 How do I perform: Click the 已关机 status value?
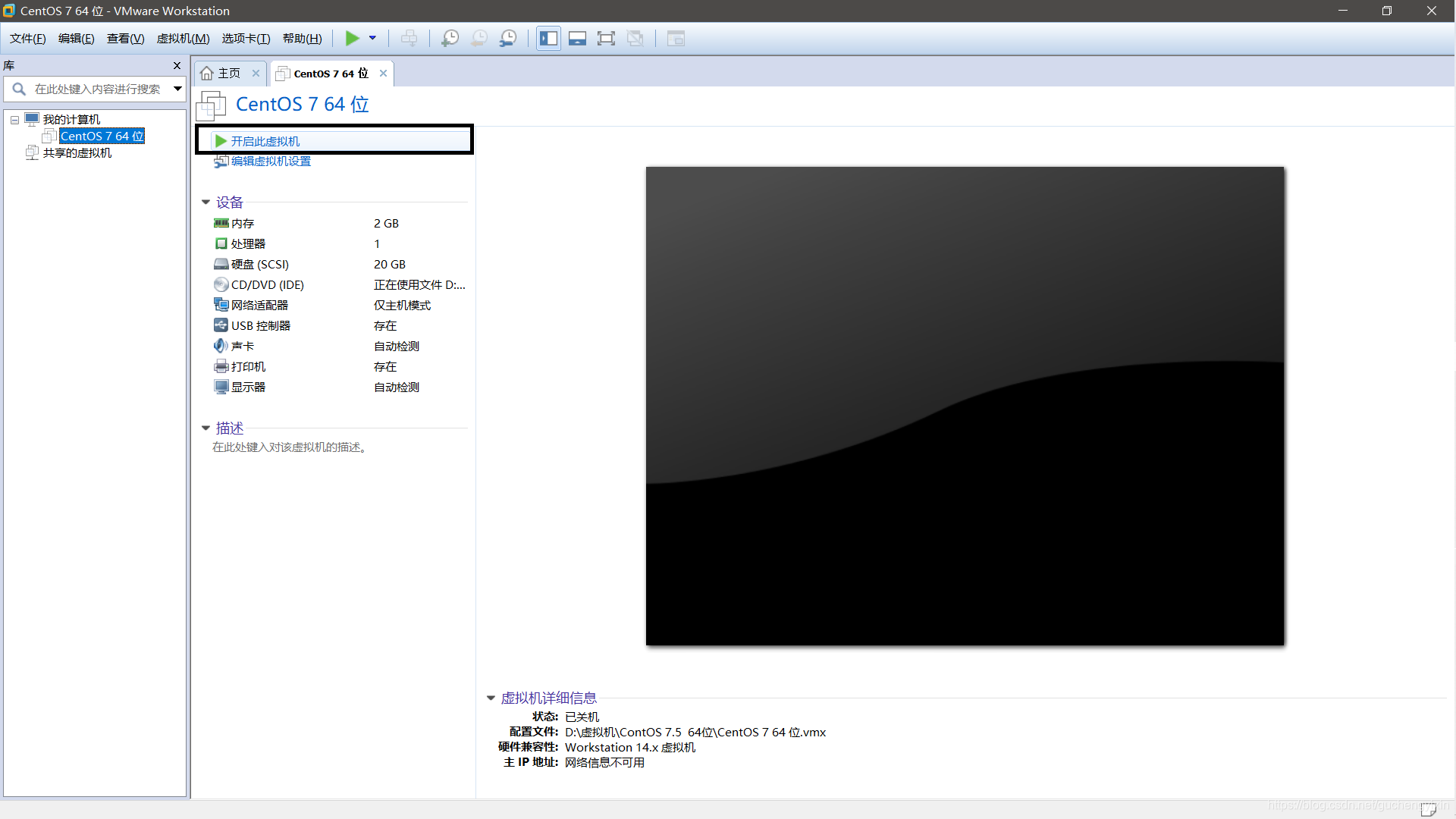tap(582, 717)
